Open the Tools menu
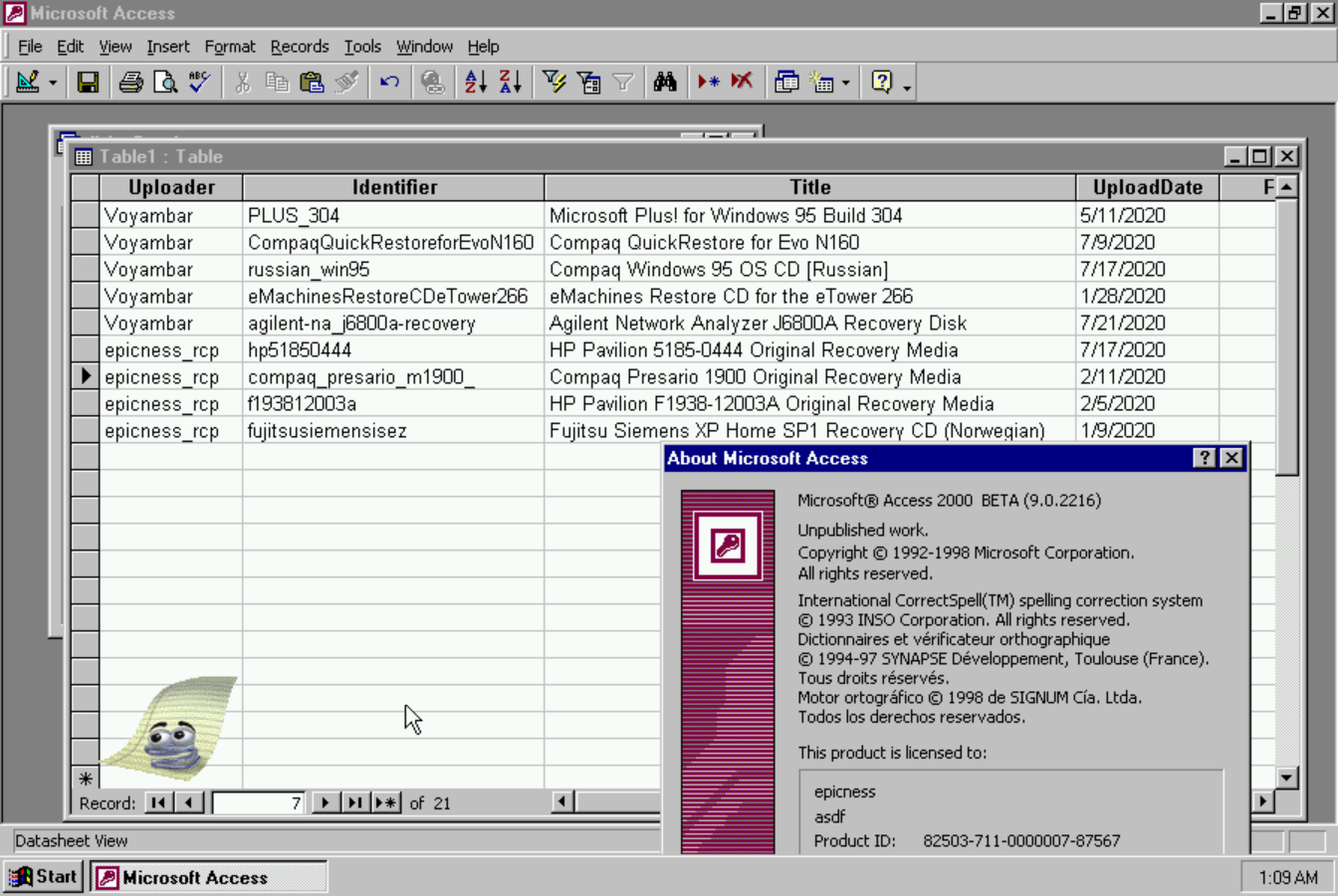Screen dimensions: 1338x896 362,47
